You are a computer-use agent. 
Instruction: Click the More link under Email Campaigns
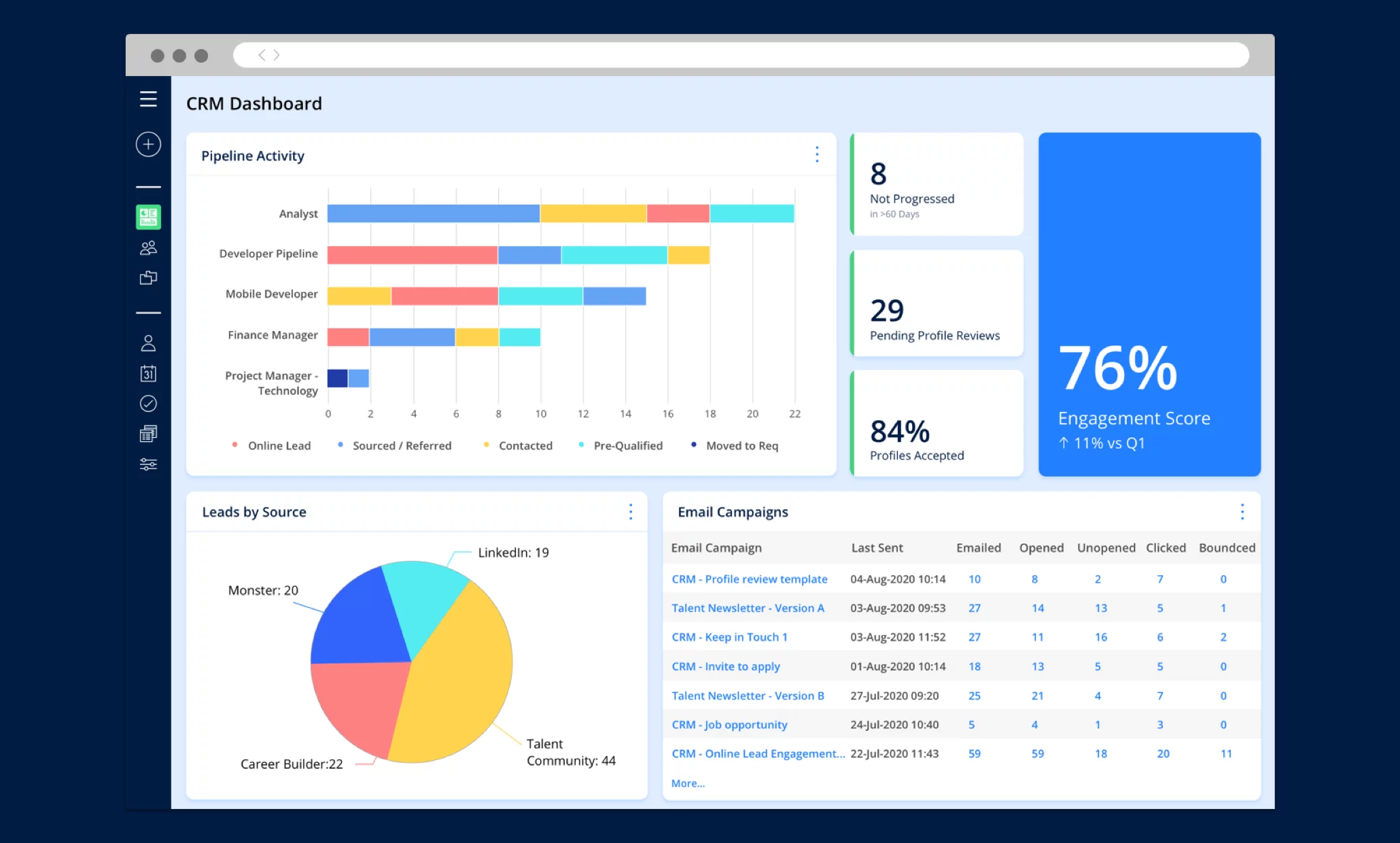[x=687, y=783]
